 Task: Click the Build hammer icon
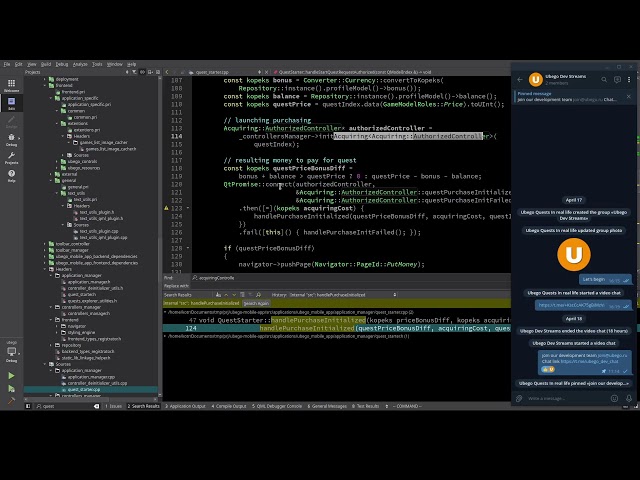click(11, 400)
